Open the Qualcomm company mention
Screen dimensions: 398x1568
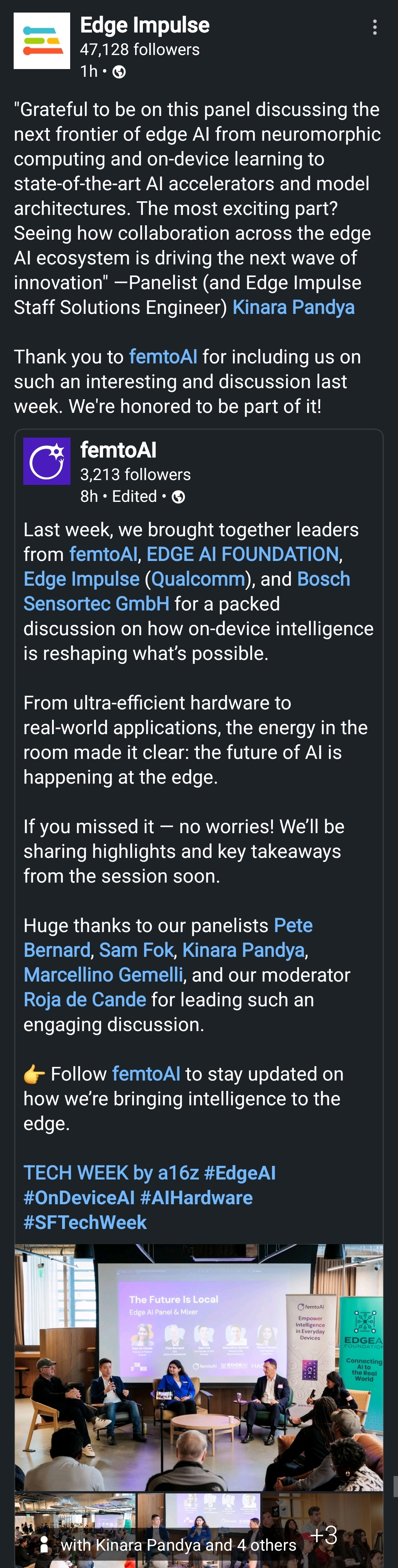(x=198, y=579)
